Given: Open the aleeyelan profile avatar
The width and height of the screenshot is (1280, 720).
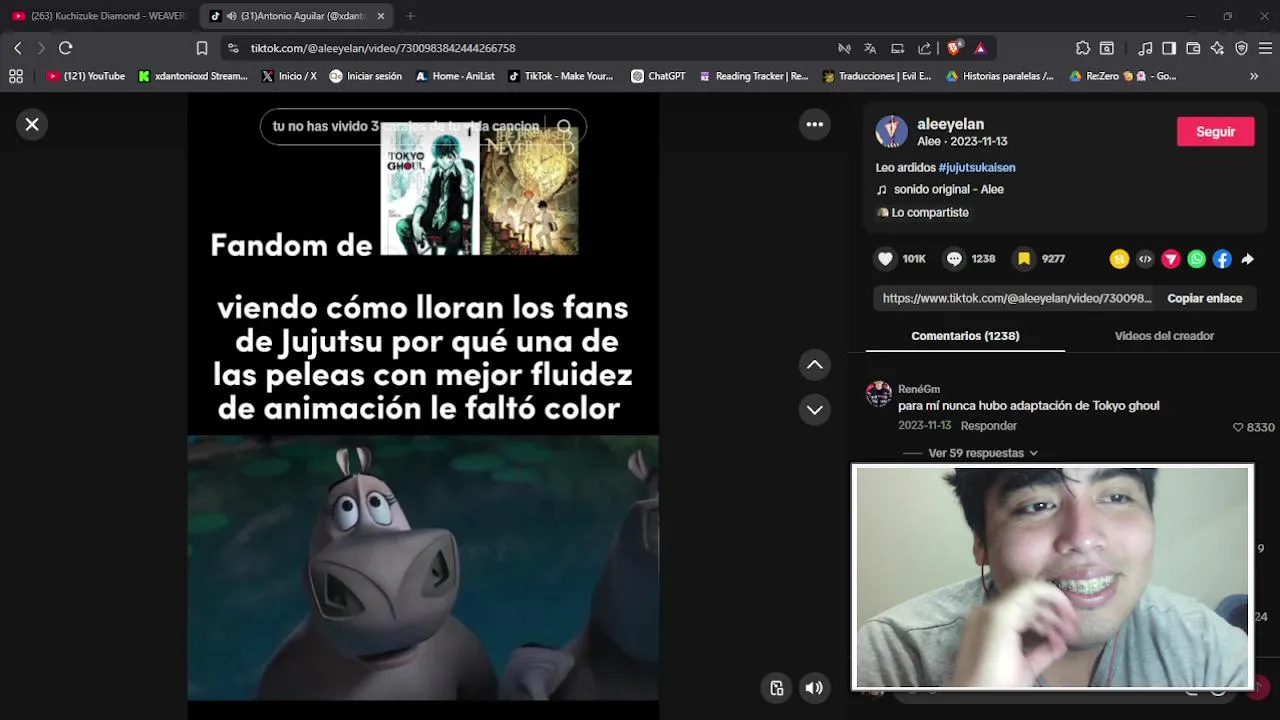Looking at the screenshot, I should pyautogui.click(x=891, y=131).
